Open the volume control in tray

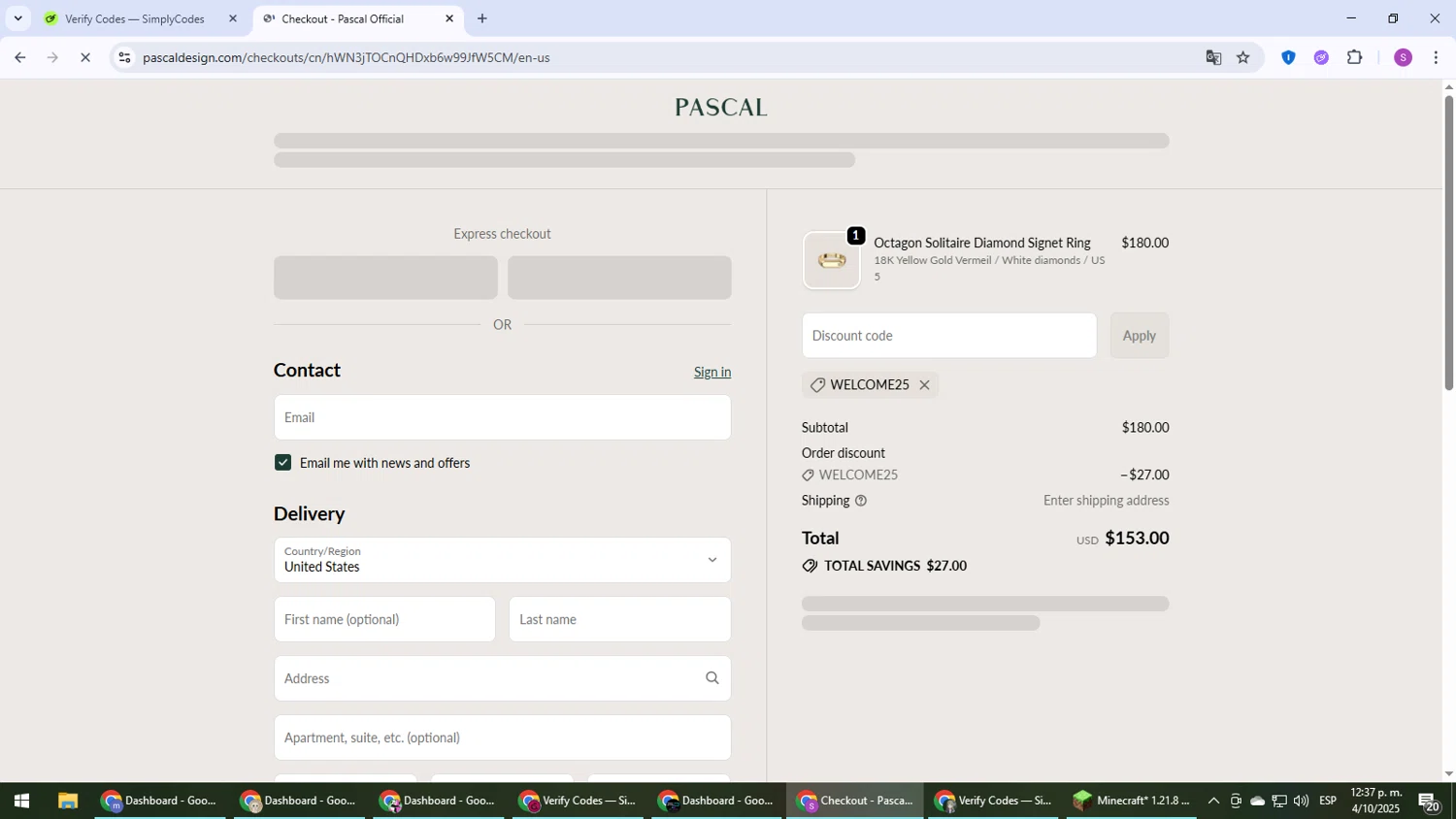point(1301,801)
